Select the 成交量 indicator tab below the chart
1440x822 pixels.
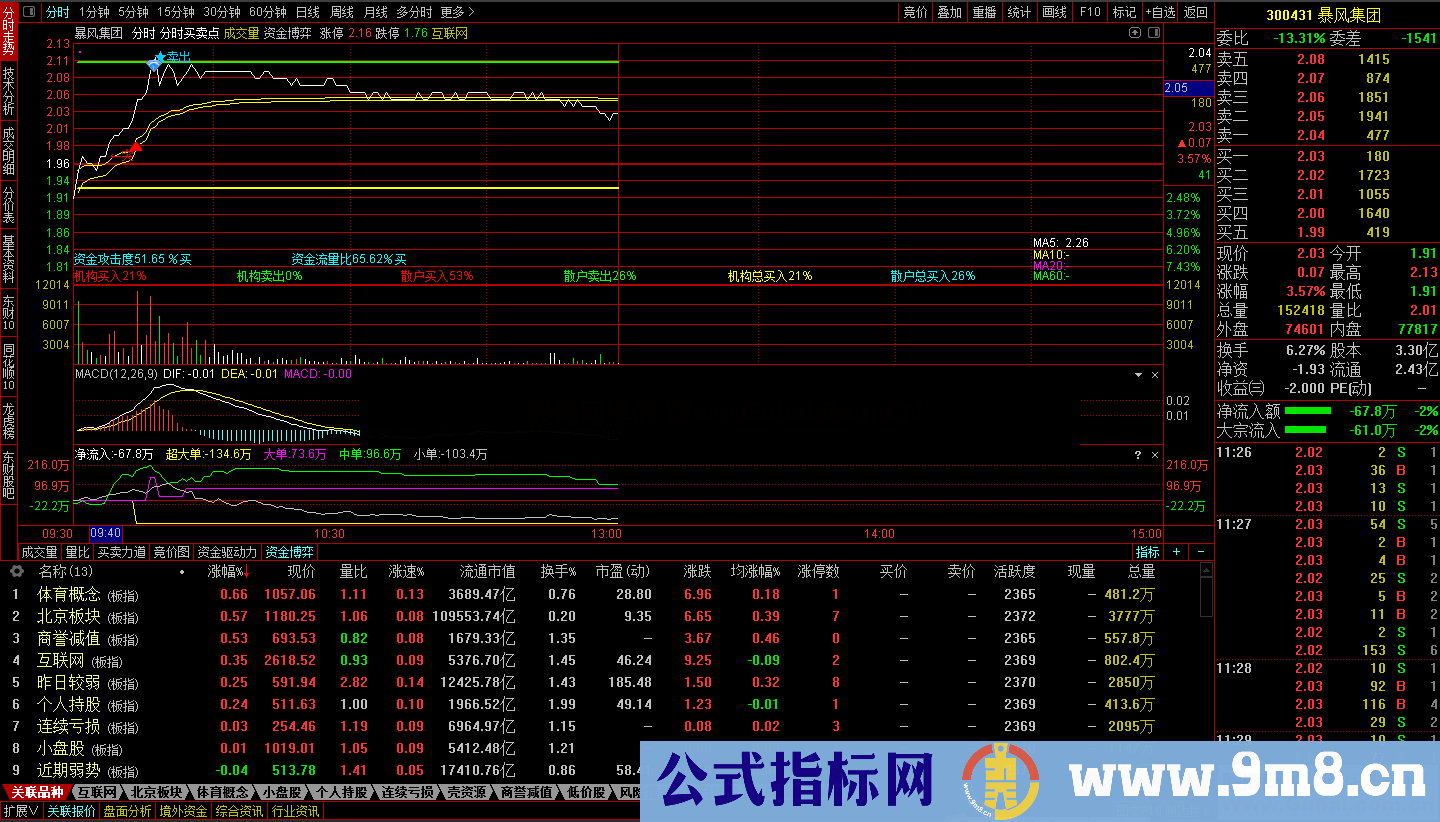click(x=40, y=552)
